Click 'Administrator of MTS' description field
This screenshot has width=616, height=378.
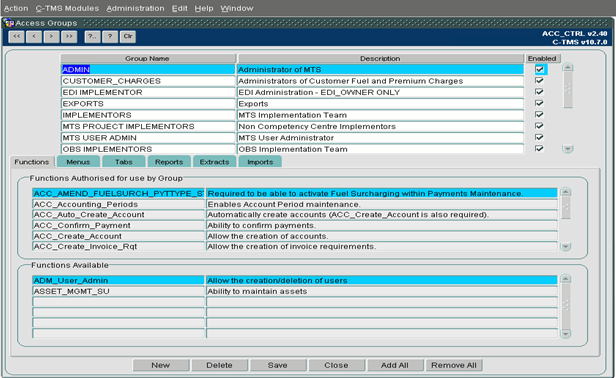(380, 70)
